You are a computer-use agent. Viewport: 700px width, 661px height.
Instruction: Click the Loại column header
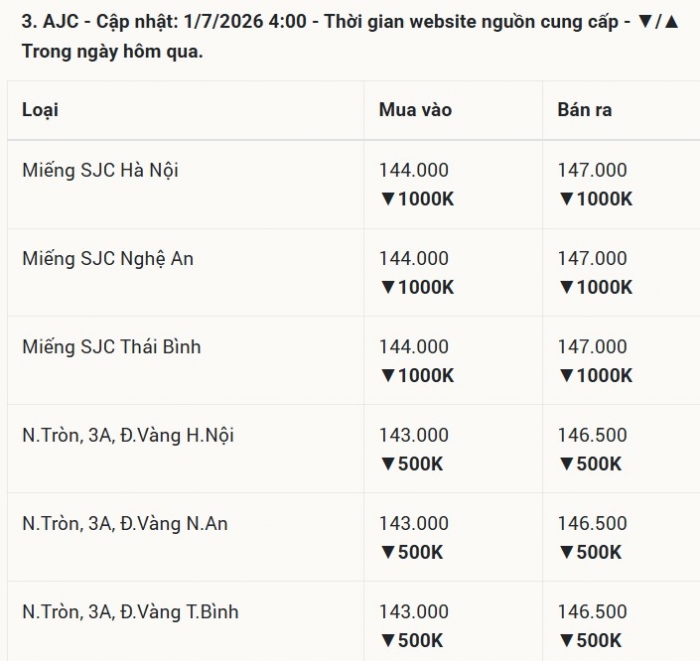pyautogui.click(x=40, y=110)
